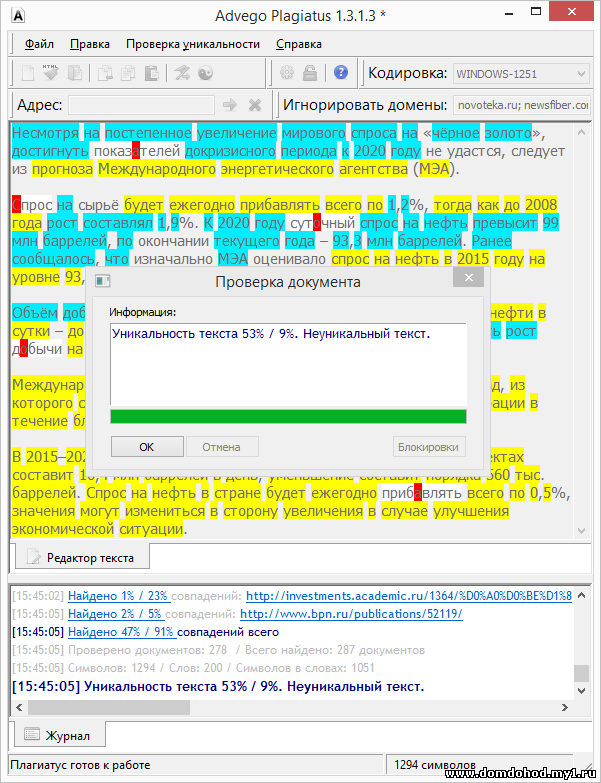This screenshot has width=601, height=783.
Task: Click log horizontal scrollbar left arrow
Action: (19, 707)
